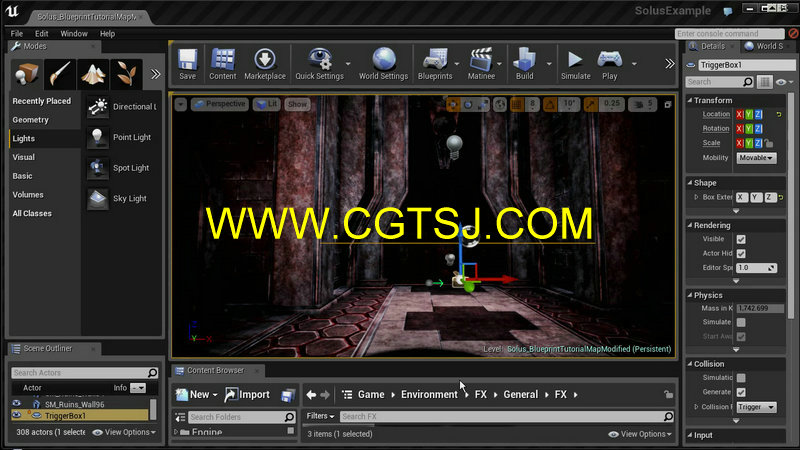The height and width of the screenshot is (450, 800).
Task: Open the Play options dropdown arrow
Action: pos(634,64)
